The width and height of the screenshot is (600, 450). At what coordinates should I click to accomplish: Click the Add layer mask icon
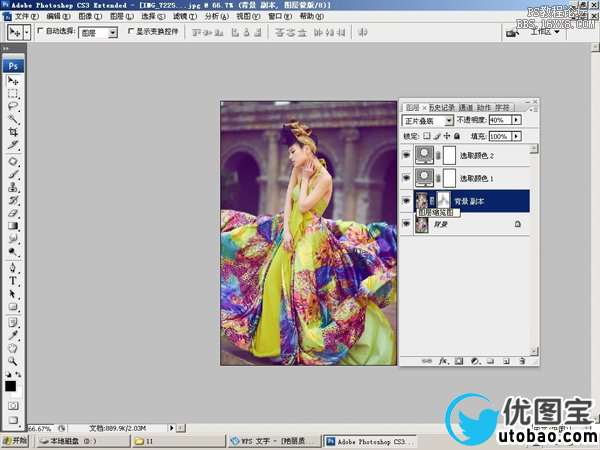(x=459, y=361)
